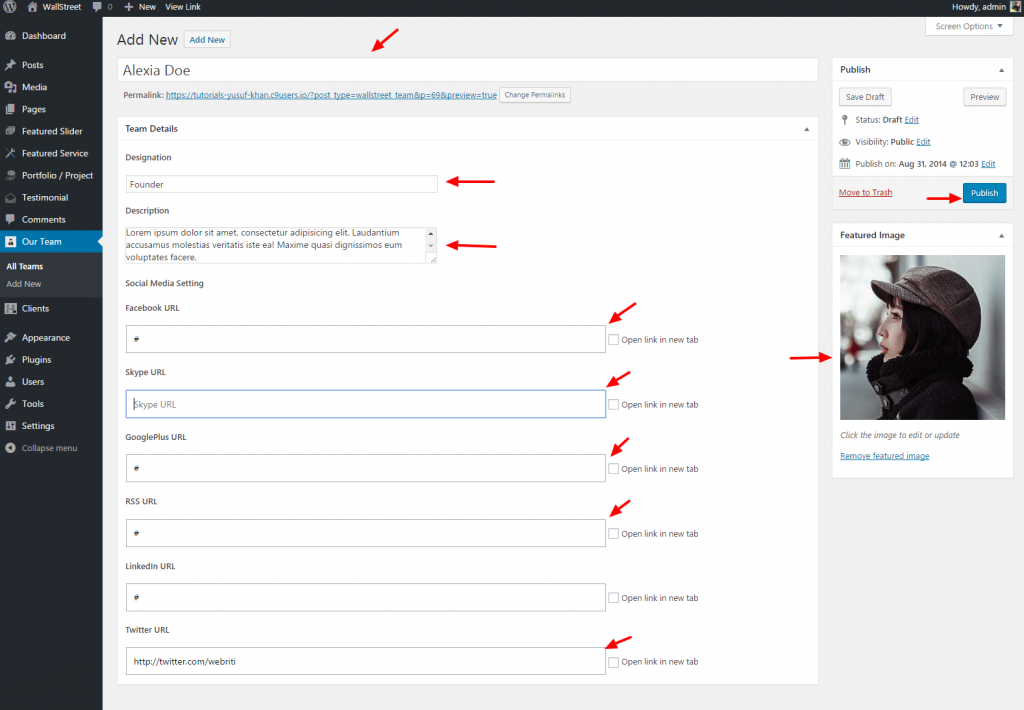
Task: Click the Media icon in sidebar
Action: click(x=10, y=87)
